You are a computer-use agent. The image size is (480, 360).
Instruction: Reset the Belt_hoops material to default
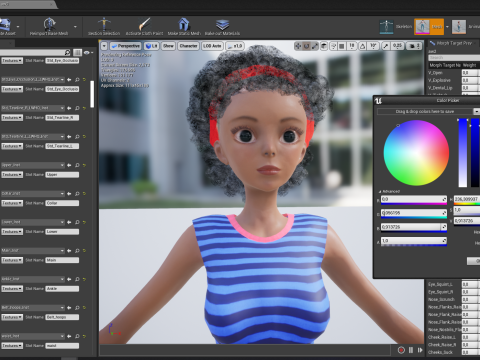[x=84, y=307]
